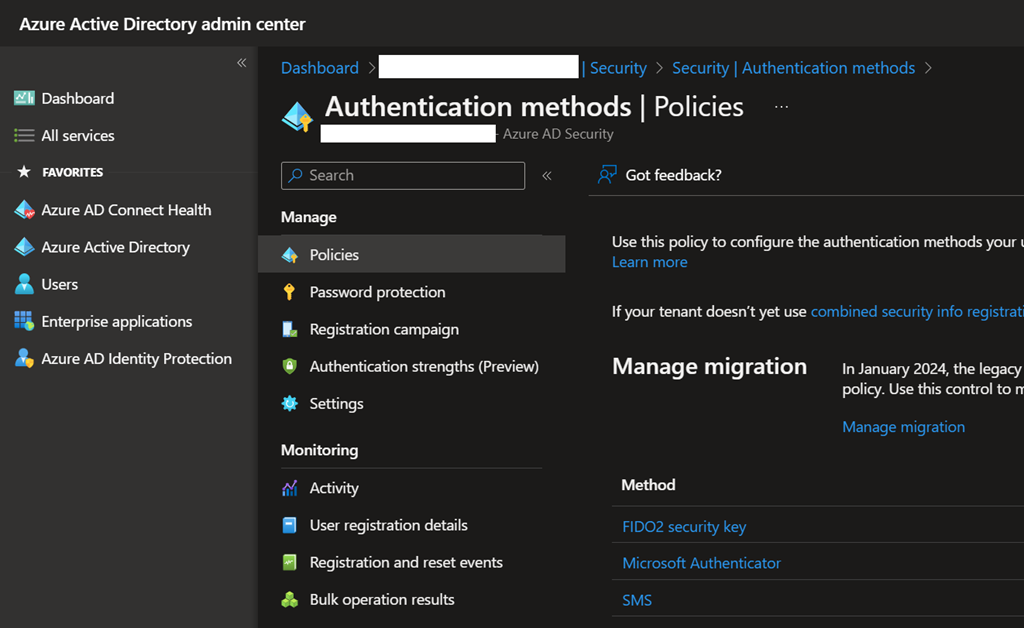
Task: Collapse the Manage menu panel
Action: click(547, 175)
